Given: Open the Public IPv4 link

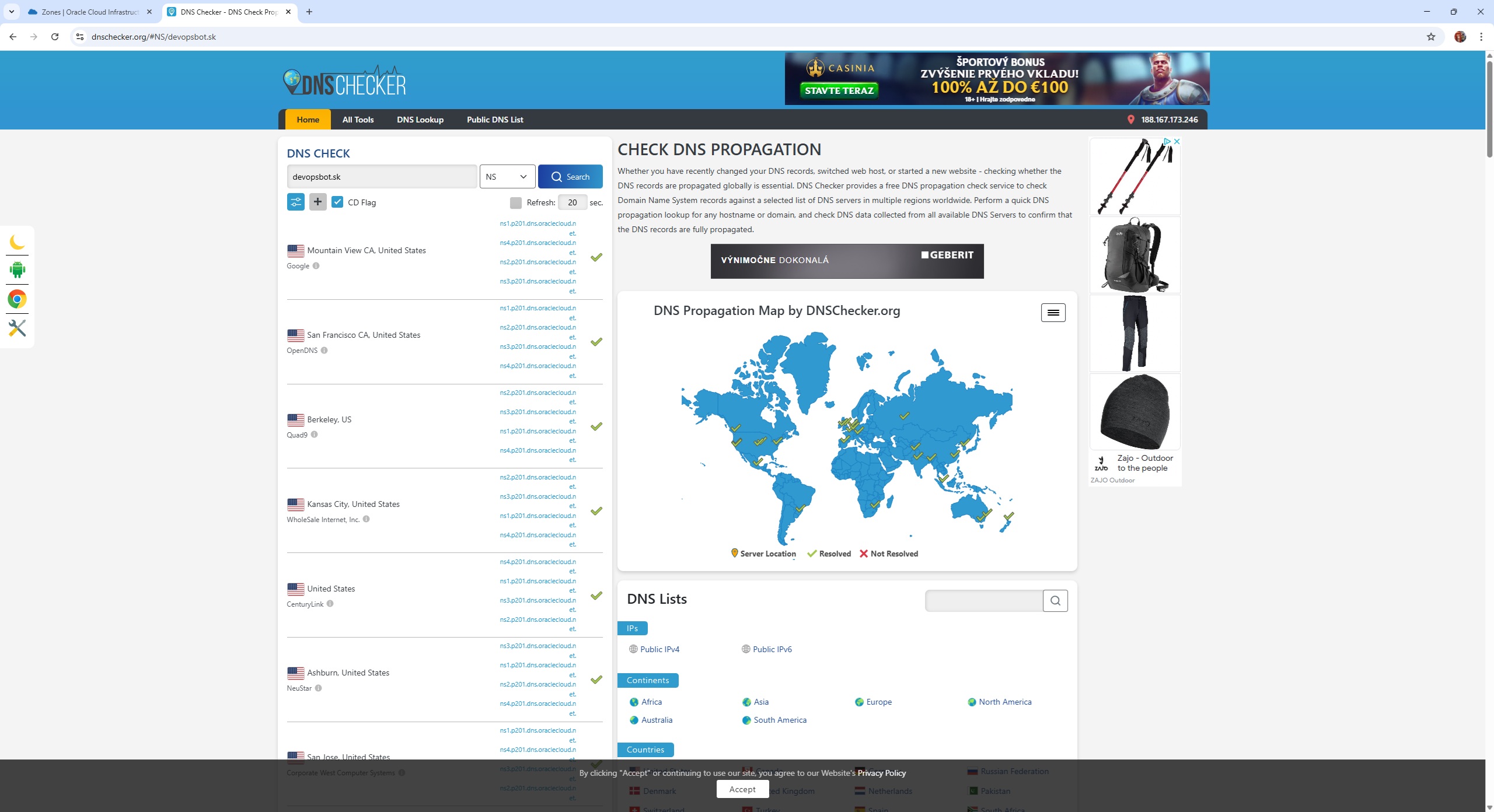Looking at the screenshot, I should tap(659, 649).
